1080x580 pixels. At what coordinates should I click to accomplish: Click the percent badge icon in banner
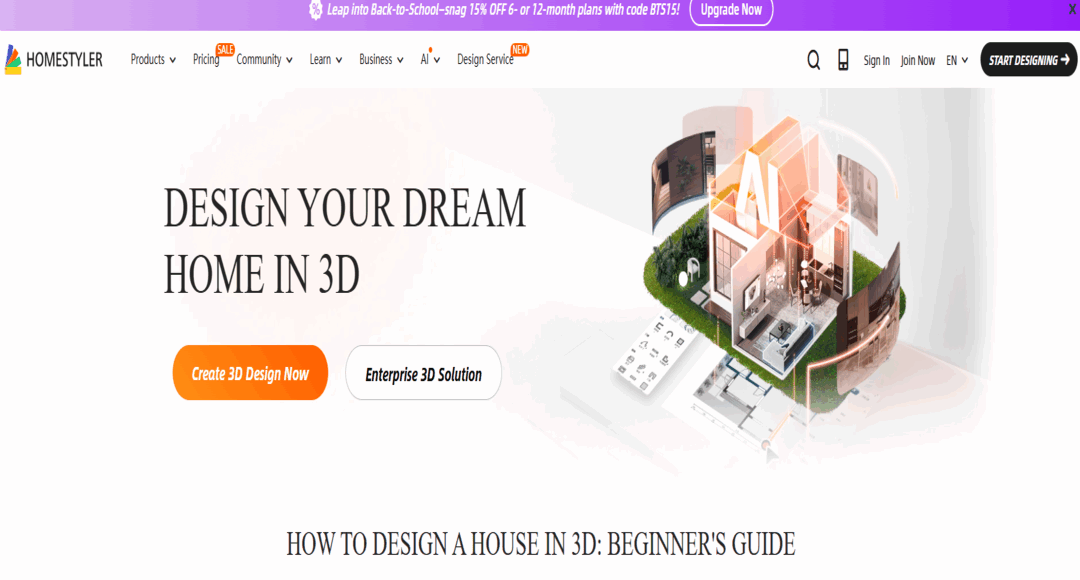(x=316, y=10)
